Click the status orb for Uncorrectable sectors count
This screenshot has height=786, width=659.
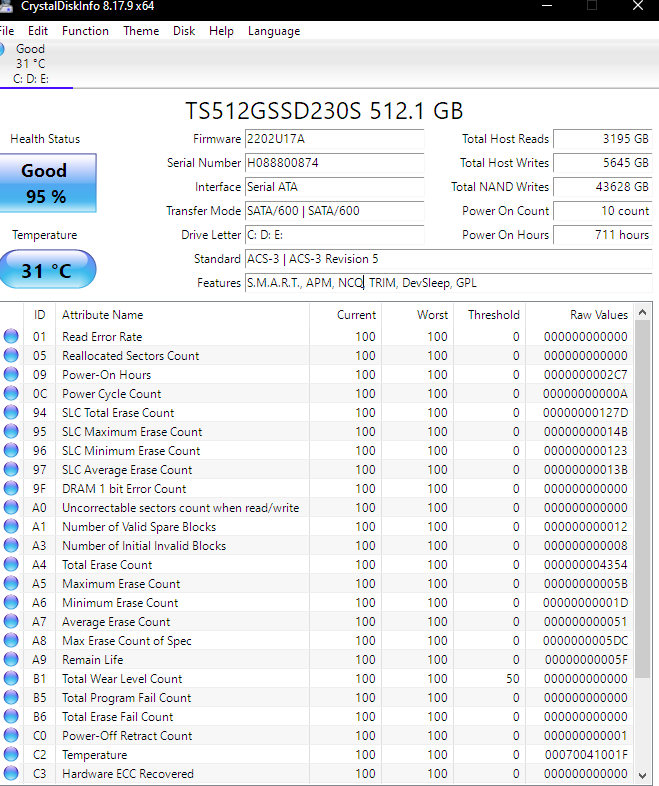(11, 507)
